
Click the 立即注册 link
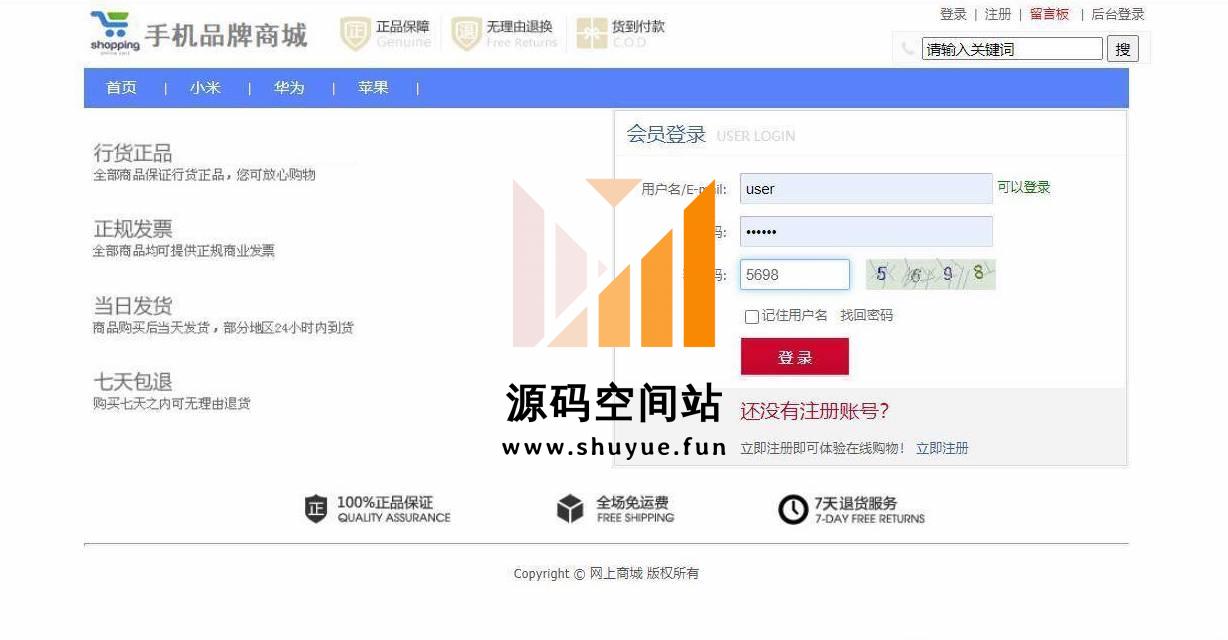pyautogui.click(x=942, y=449)
